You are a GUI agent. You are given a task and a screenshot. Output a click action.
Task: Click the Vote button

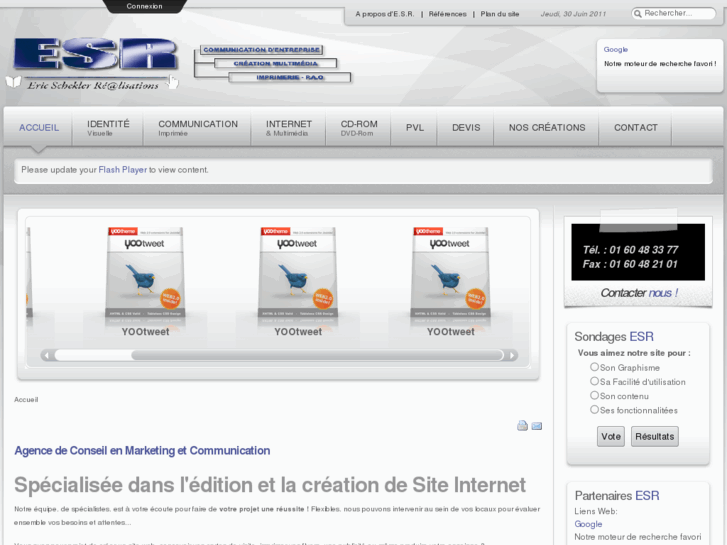pos(611,436)
